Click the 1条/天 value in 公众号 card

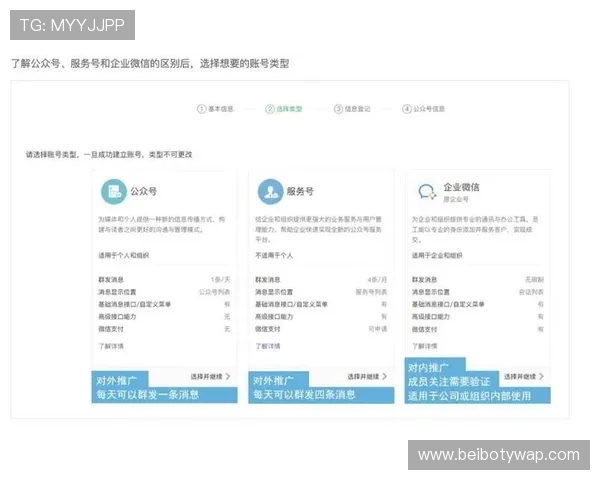[x=220, y=280]
